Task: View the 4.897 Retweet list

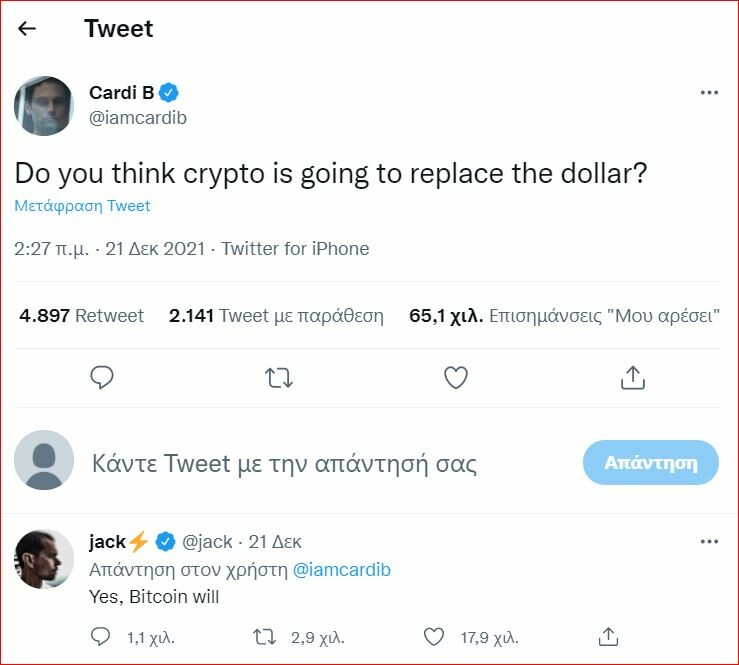Action: coord(82,316)
